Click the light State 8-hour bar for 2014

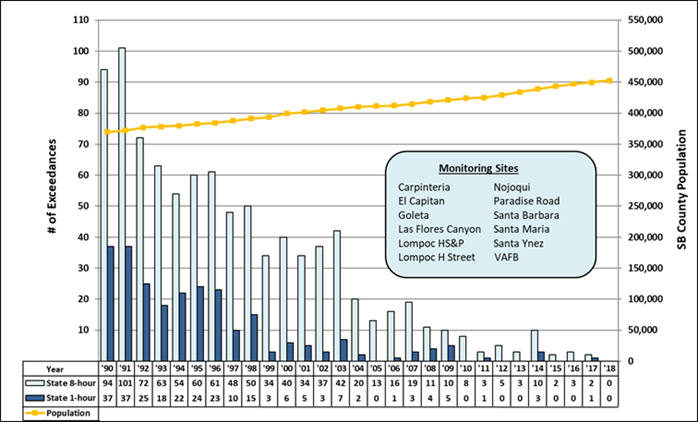click(x=535, y=340)
